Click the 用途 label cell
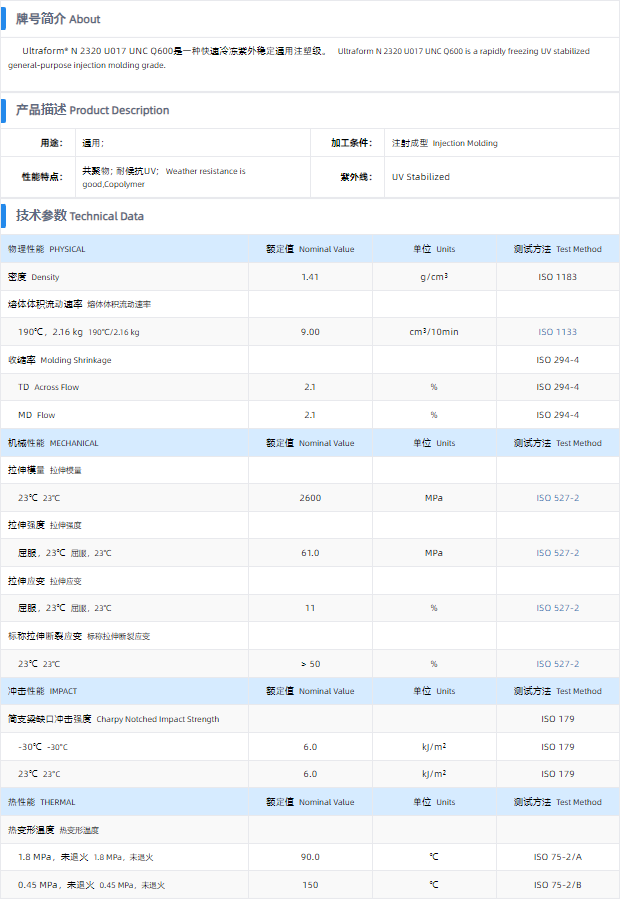Viewport: 620px width, 899px height. (38, 143)
